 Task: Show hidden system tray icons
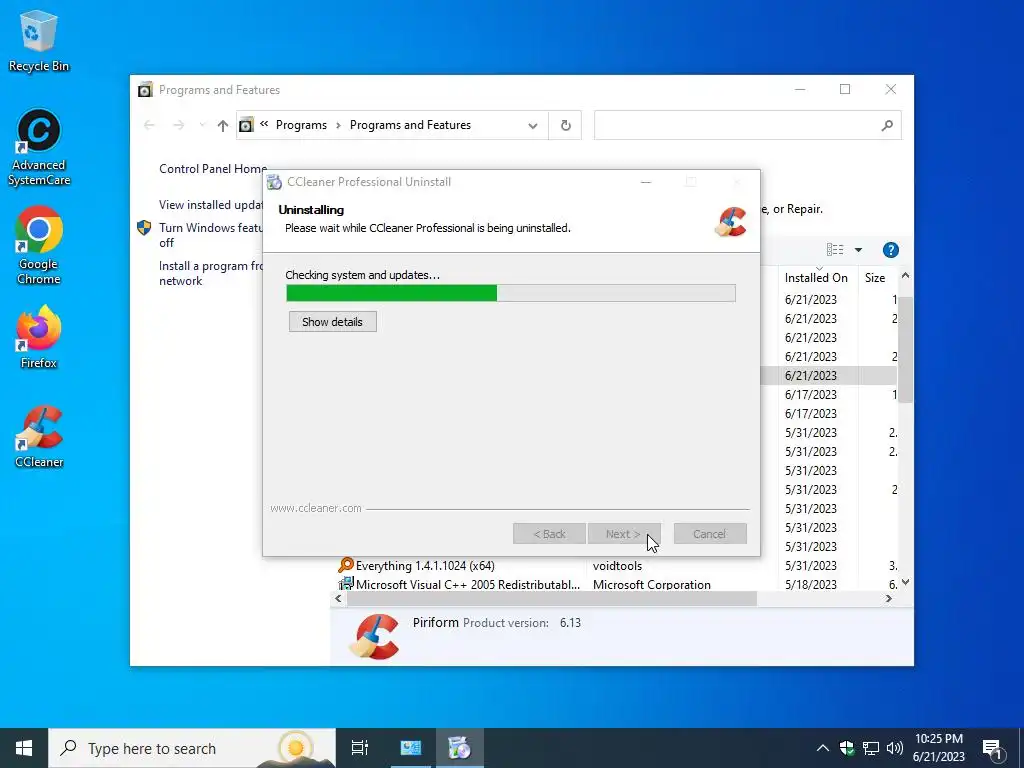coord(823,748)
